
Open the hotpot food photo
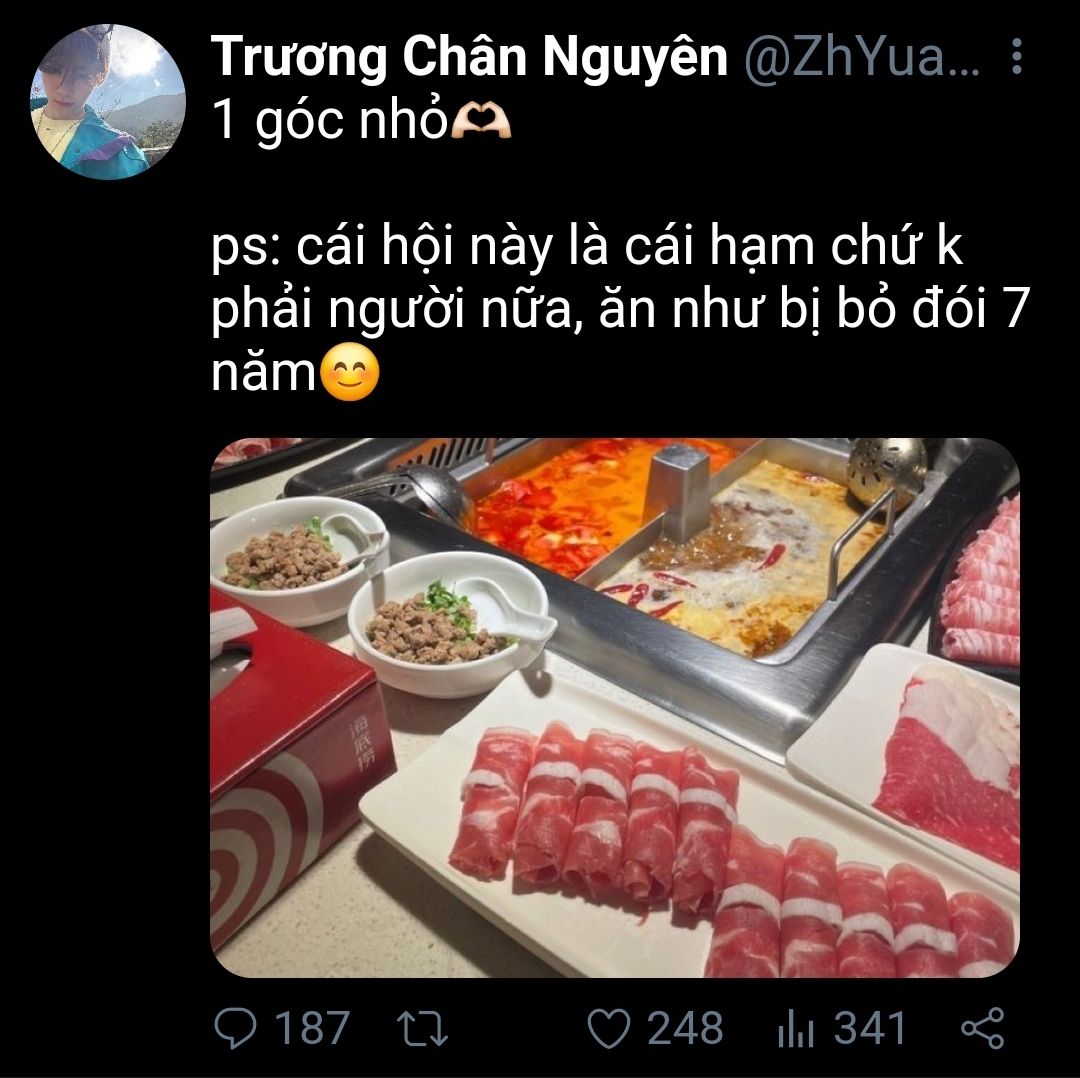614,707
